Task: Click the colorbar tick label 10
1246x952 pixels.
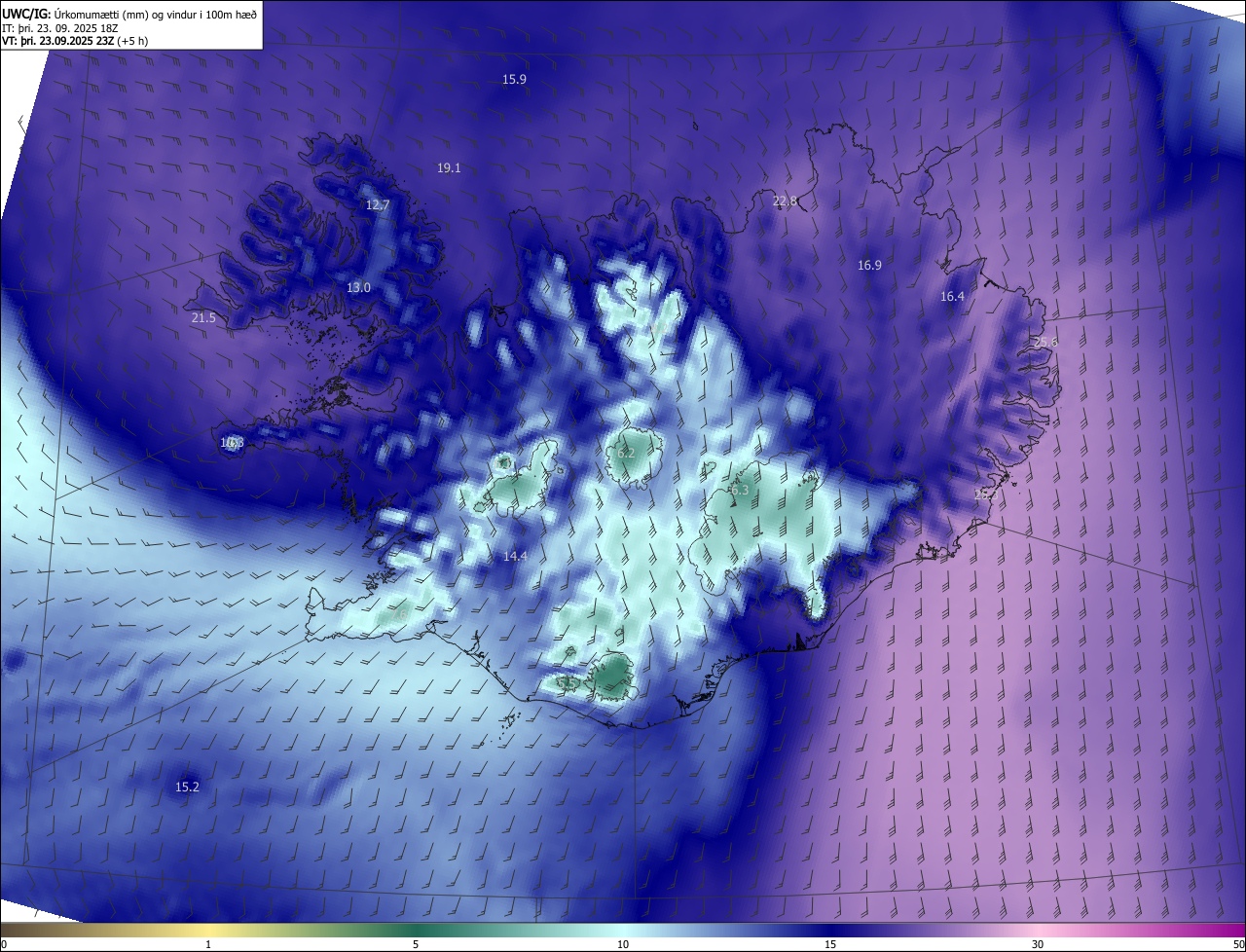Action: 623,944
